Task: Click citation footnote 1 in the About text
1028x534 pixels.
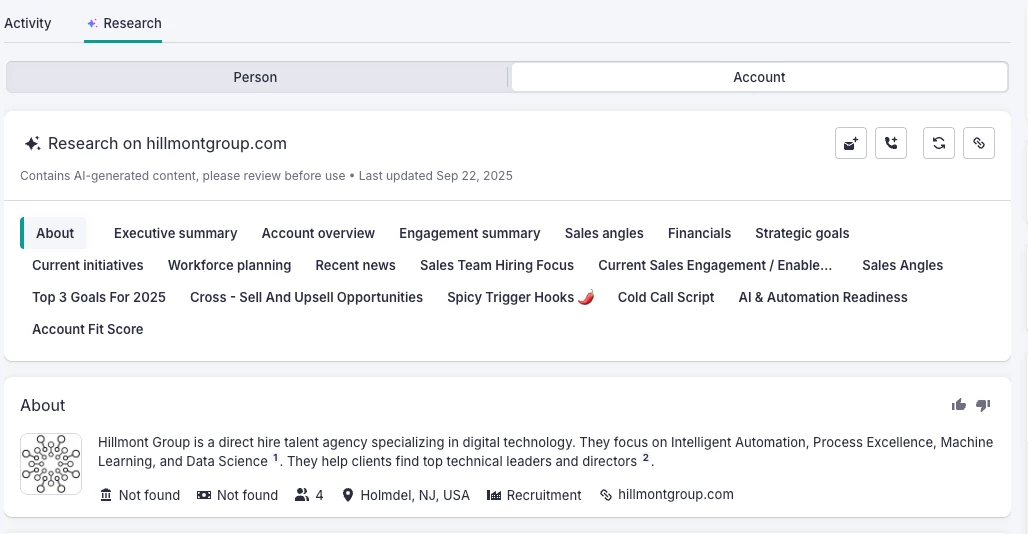Action: point(276,457)
